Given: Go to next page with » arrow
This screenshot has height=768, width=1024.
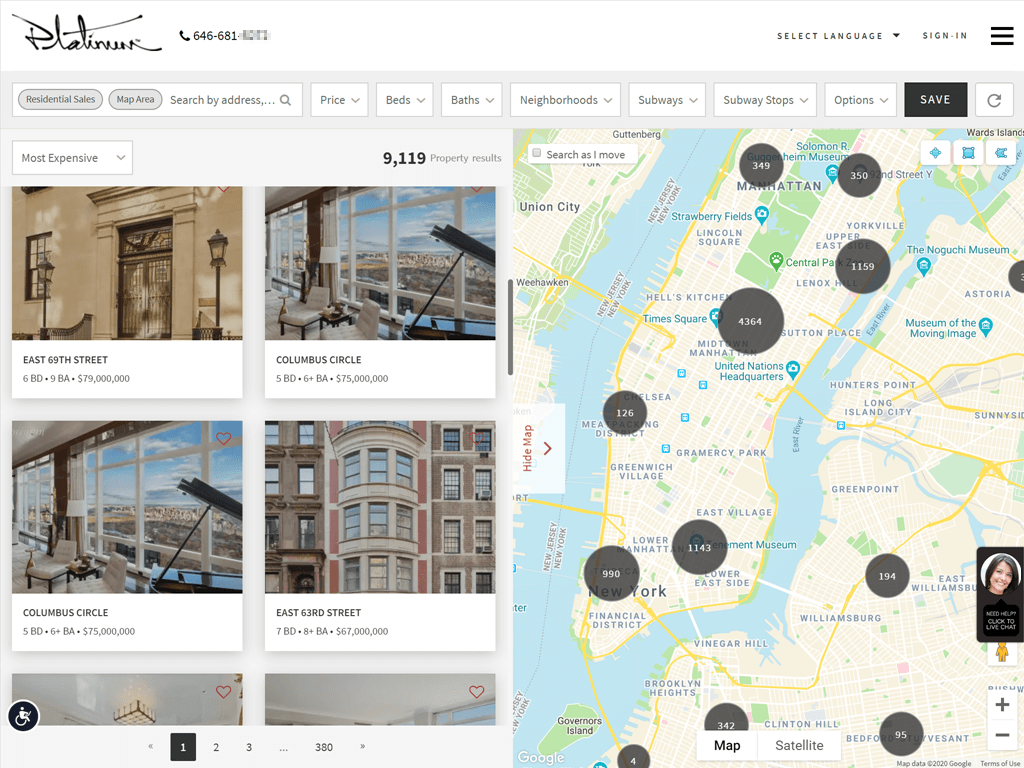Looking at the screenshot, I should click(x=362, y=746).
